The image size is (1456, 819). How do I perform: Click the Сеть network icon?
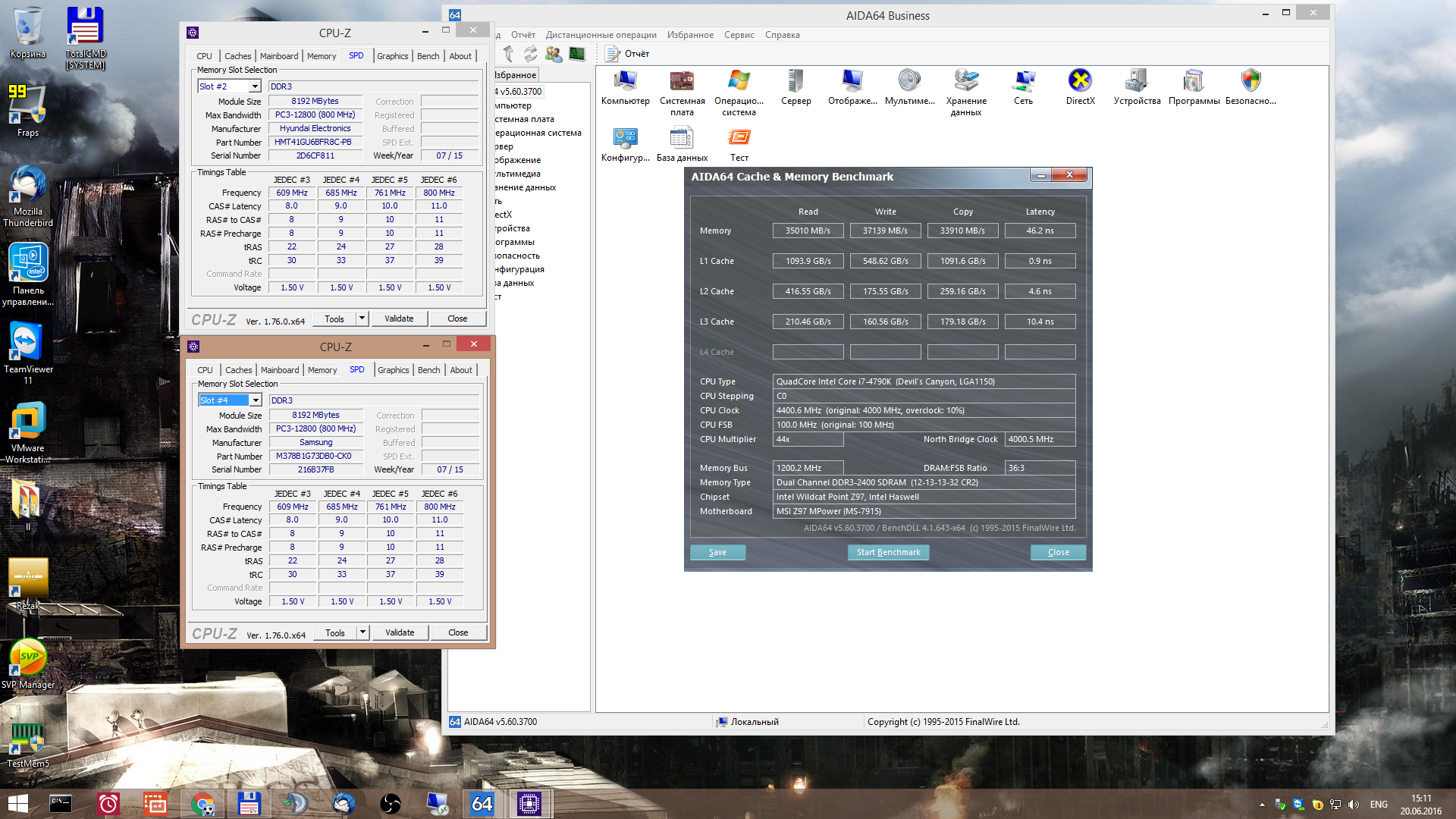point(1023,81)
